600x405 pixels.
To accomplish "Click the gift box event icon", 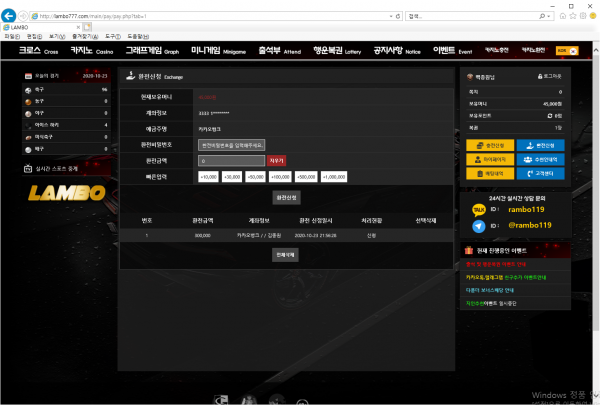I will point(469,250).
